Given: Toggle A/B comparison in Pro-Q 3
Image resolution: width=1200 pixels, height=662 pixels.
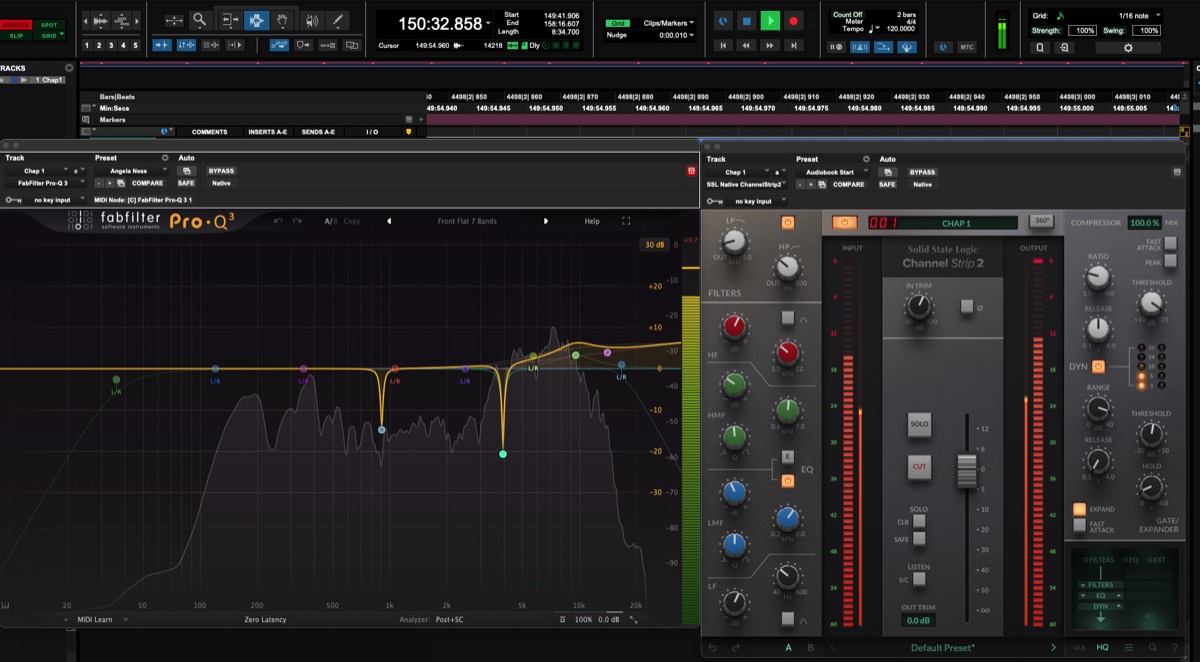Looking at the screenshot, I should [330, 221].
